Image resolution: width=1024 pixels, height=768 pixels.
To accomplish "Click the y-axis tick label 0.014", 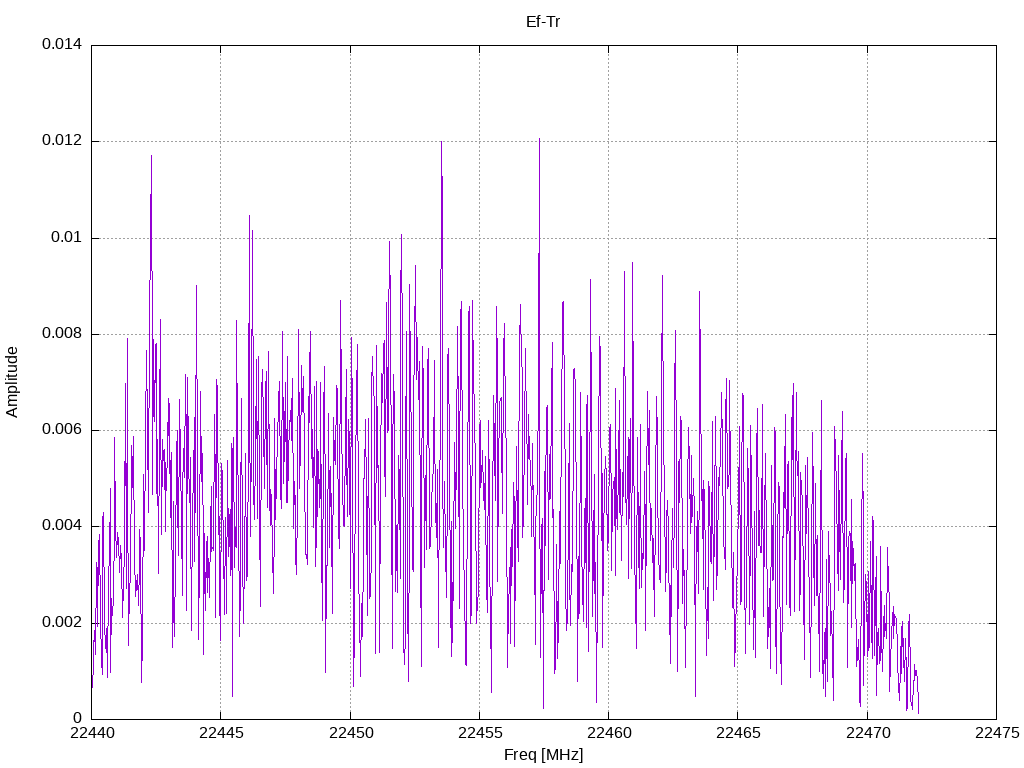I will pyautogui.click(x=62, y=44).
